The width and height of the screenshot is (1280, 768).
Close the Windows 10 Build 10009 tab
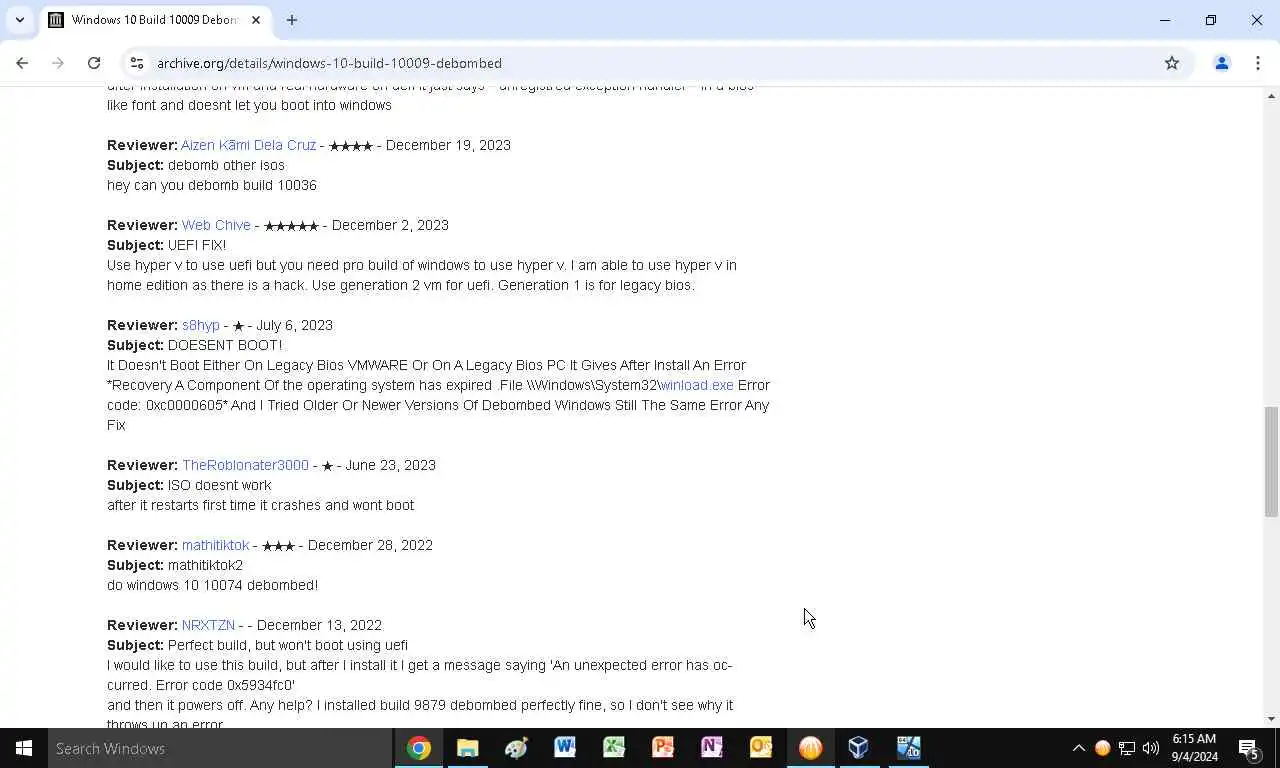pyautogui.click(x=256, y=20)
